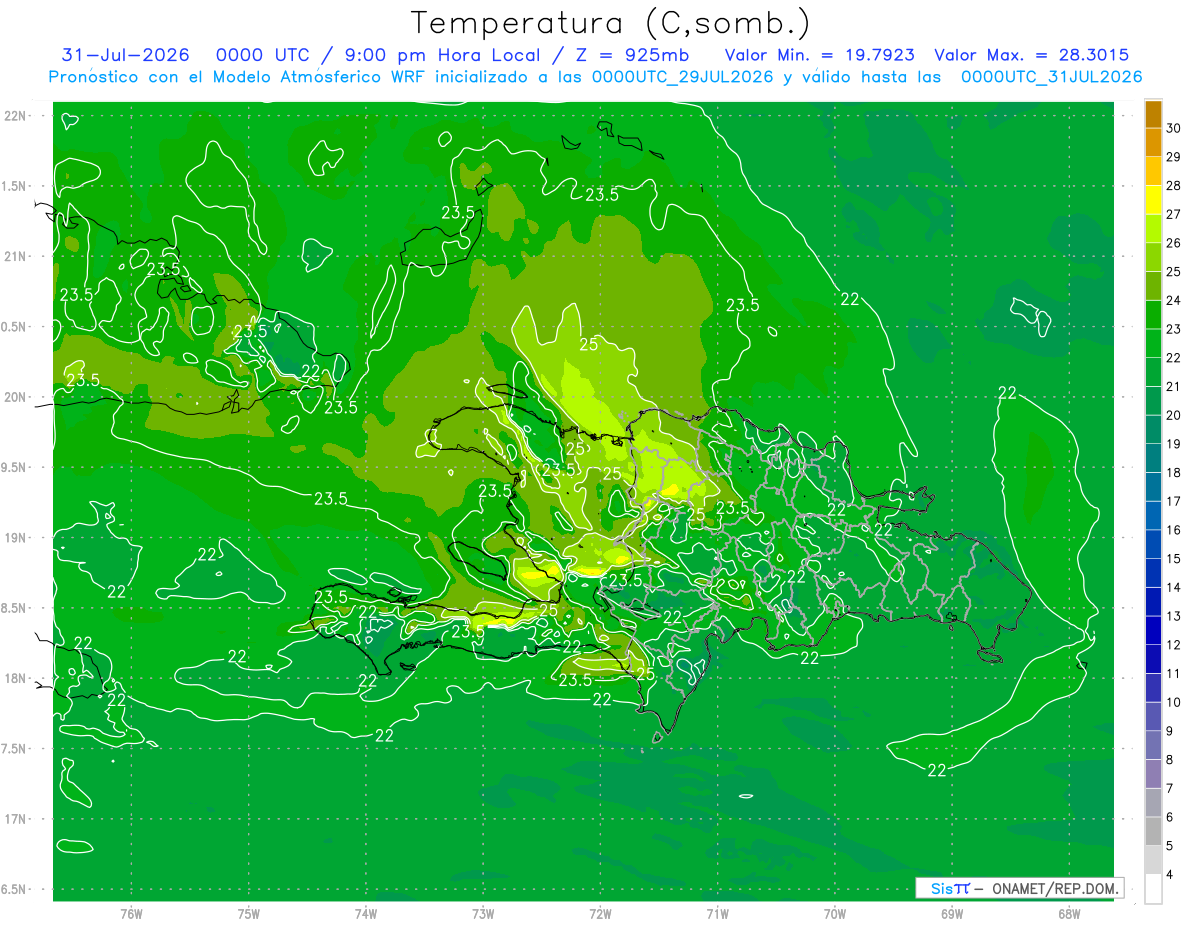Click the '72W' longitude axis label
Viewport: 1200px width, 927px height.
pyautogui.click(x=600, y=913)
